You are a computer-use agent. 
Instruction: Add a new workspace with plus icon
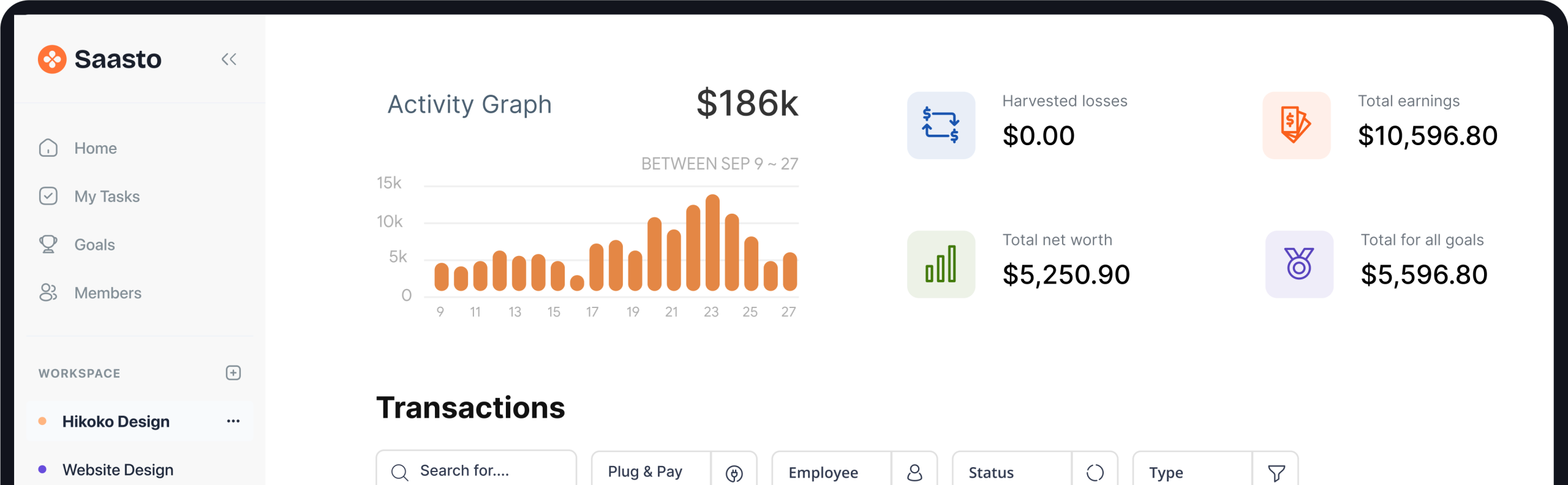point(233,373)
